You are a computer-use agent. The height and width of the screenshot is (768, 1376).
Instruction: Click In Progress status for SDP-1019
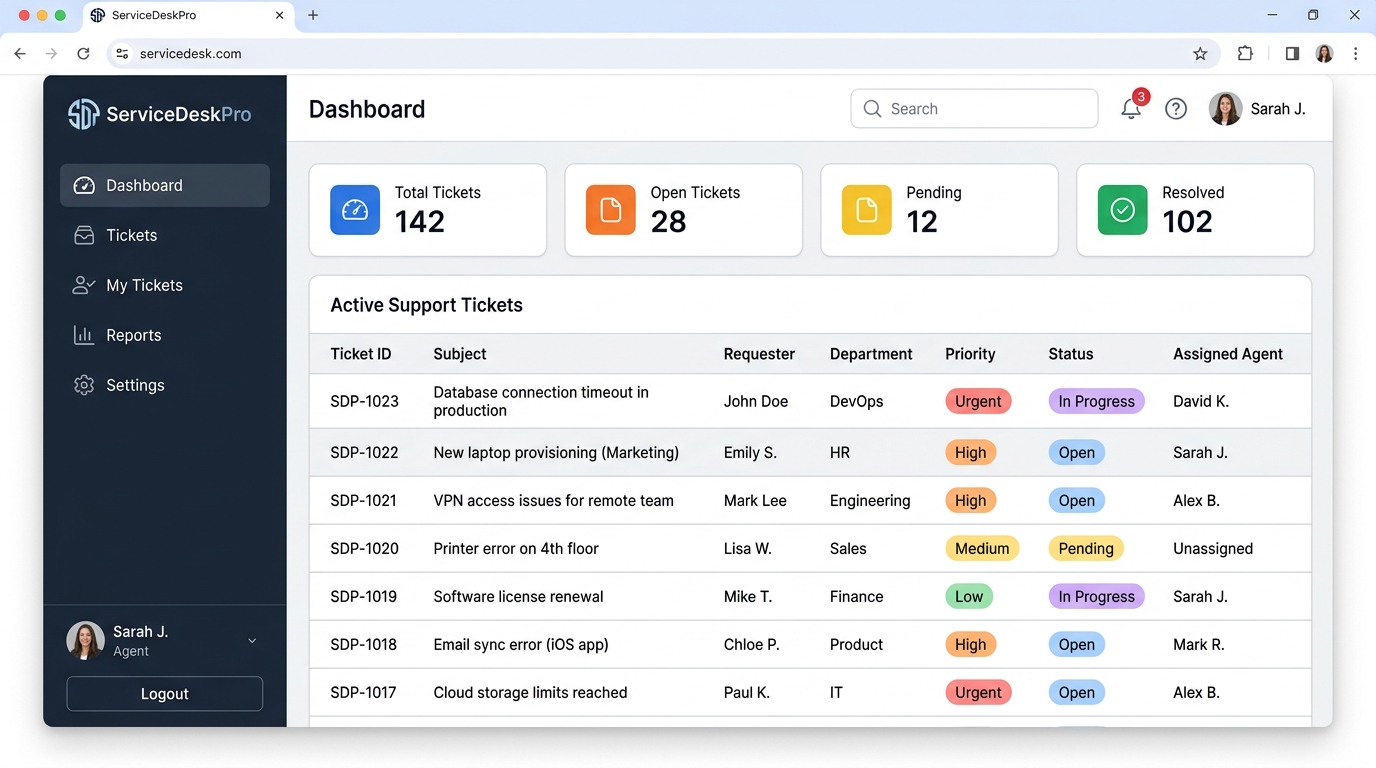(x=1096, y=596)
